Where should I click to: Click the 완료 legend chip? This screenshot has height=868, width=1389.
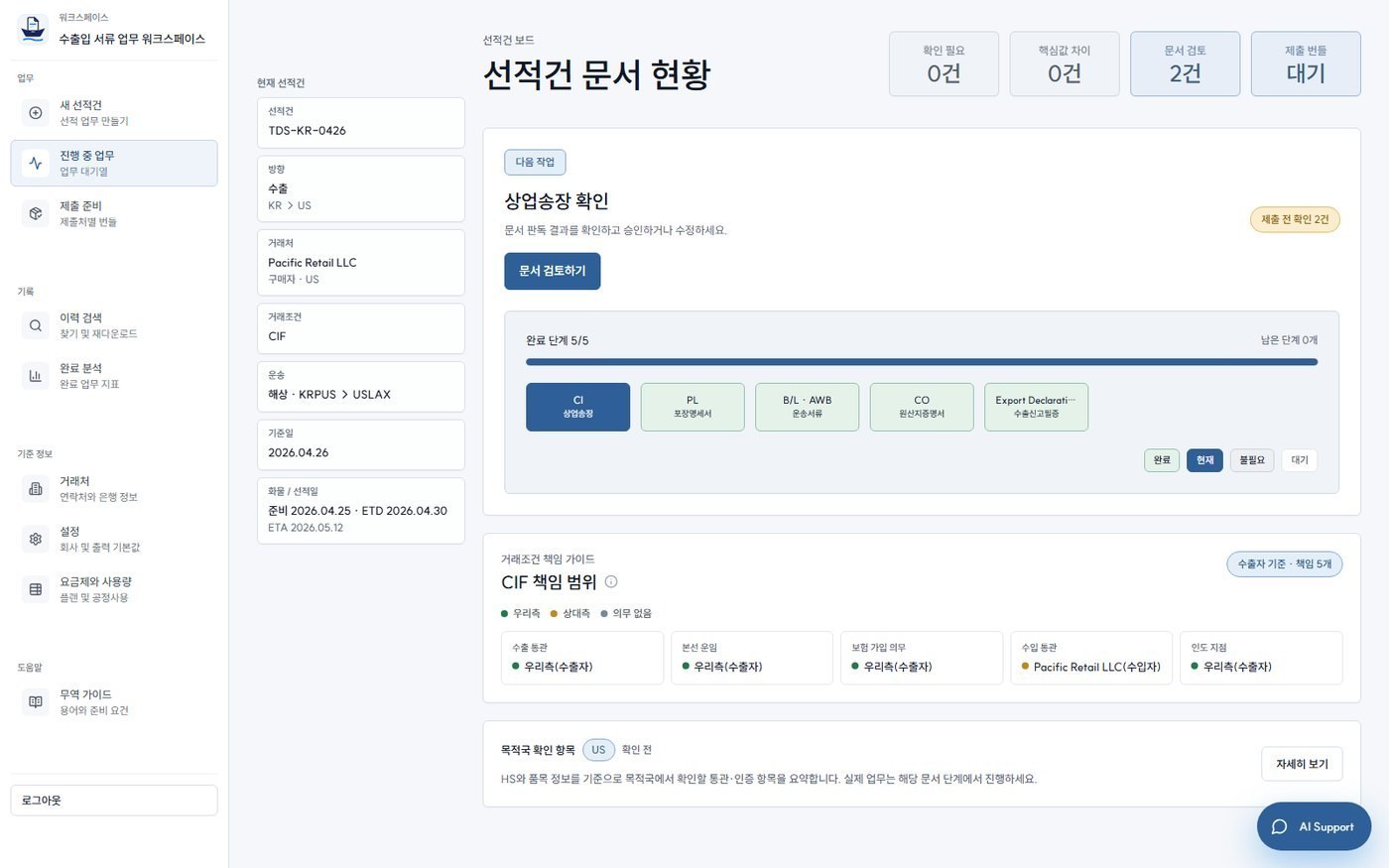[x=1162, y=460]
